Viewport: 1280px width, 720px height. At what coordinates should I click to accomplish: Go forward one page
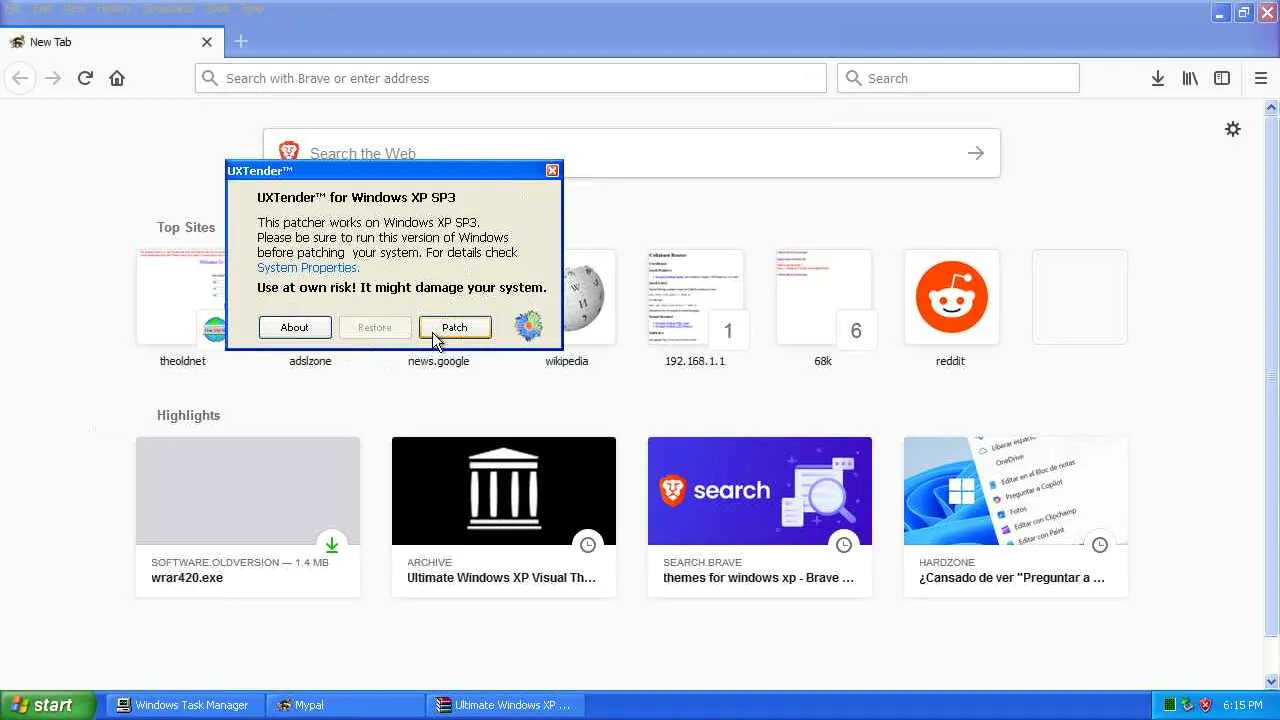pos(53,78)
